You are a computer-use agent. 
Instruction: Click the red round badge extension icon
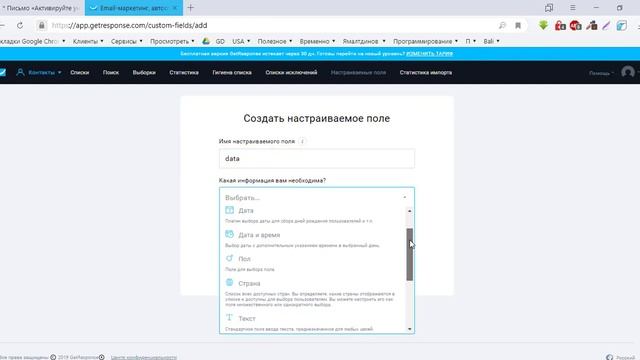click(x=576, y=25)
